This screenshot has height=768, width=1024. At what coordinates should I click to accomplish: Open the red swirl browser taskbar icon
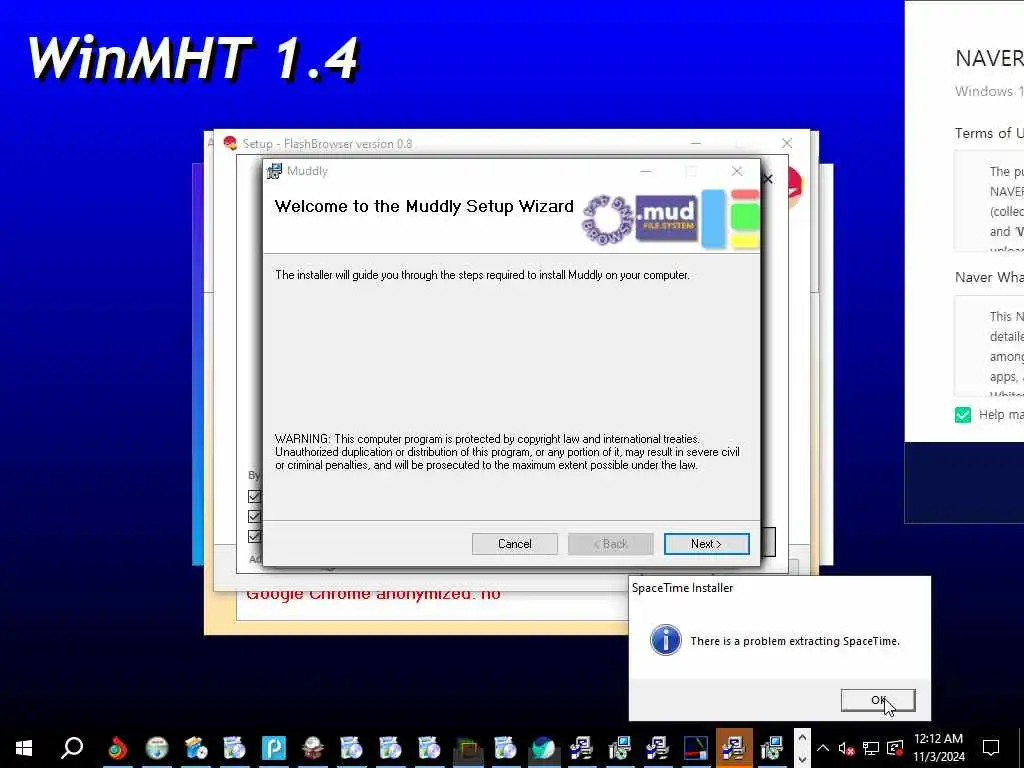(x=118, y=748)
